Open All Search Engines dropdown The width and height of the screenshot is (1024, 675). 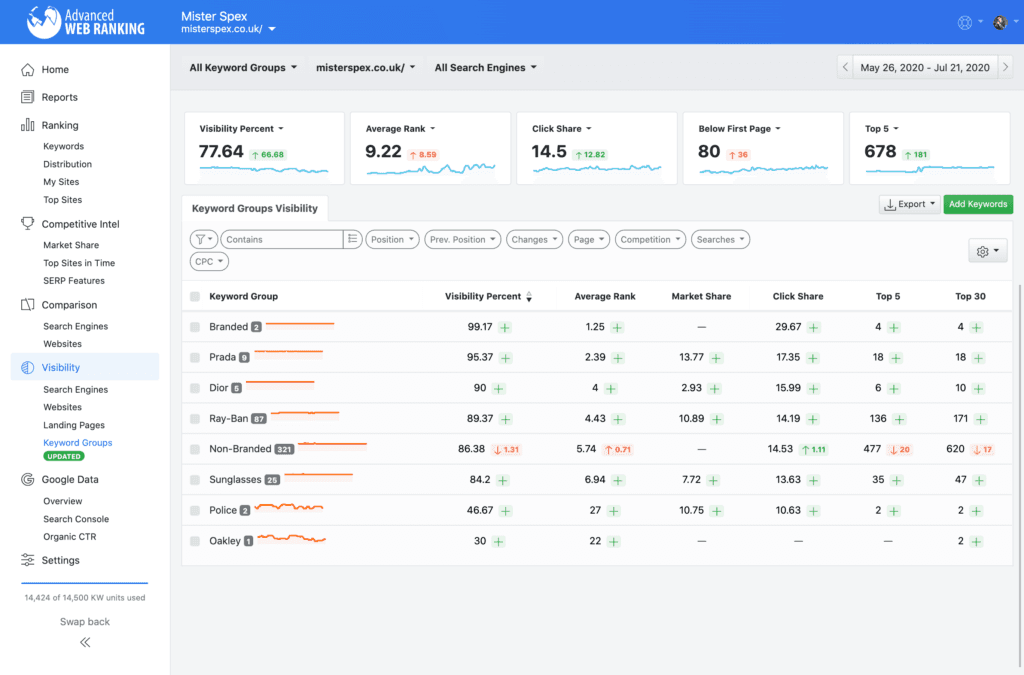coord(485,67)
